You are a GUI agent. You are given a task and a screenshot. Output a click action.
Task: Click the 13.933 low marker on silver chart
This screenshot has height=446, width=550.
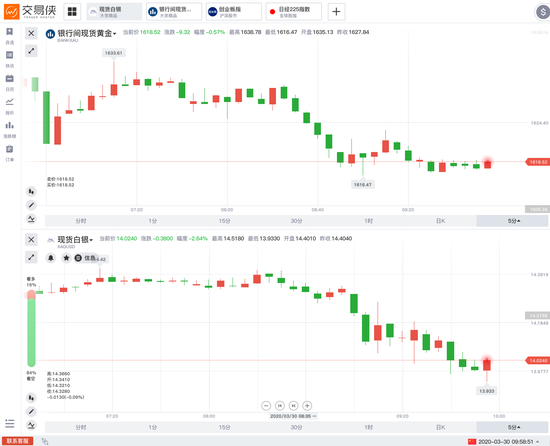click(487, 391)
